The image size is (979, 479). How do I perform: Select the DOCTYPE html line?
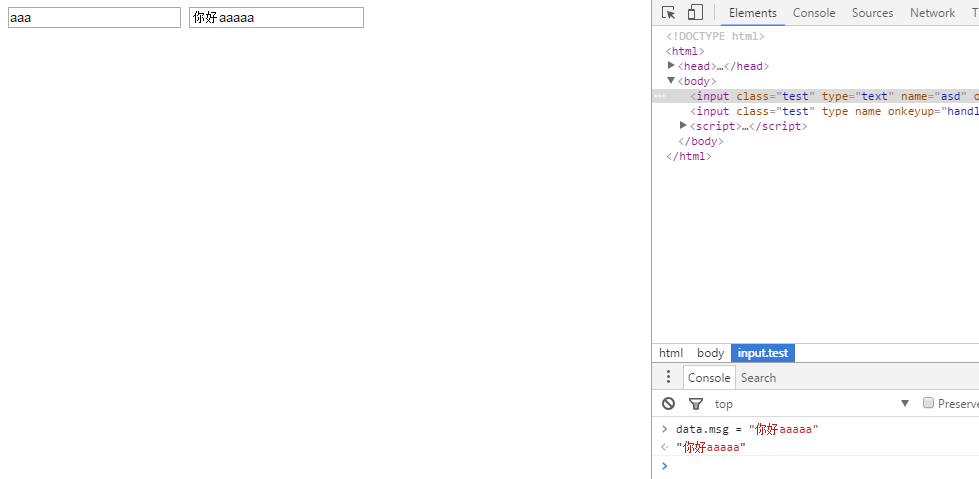point(716,36)
